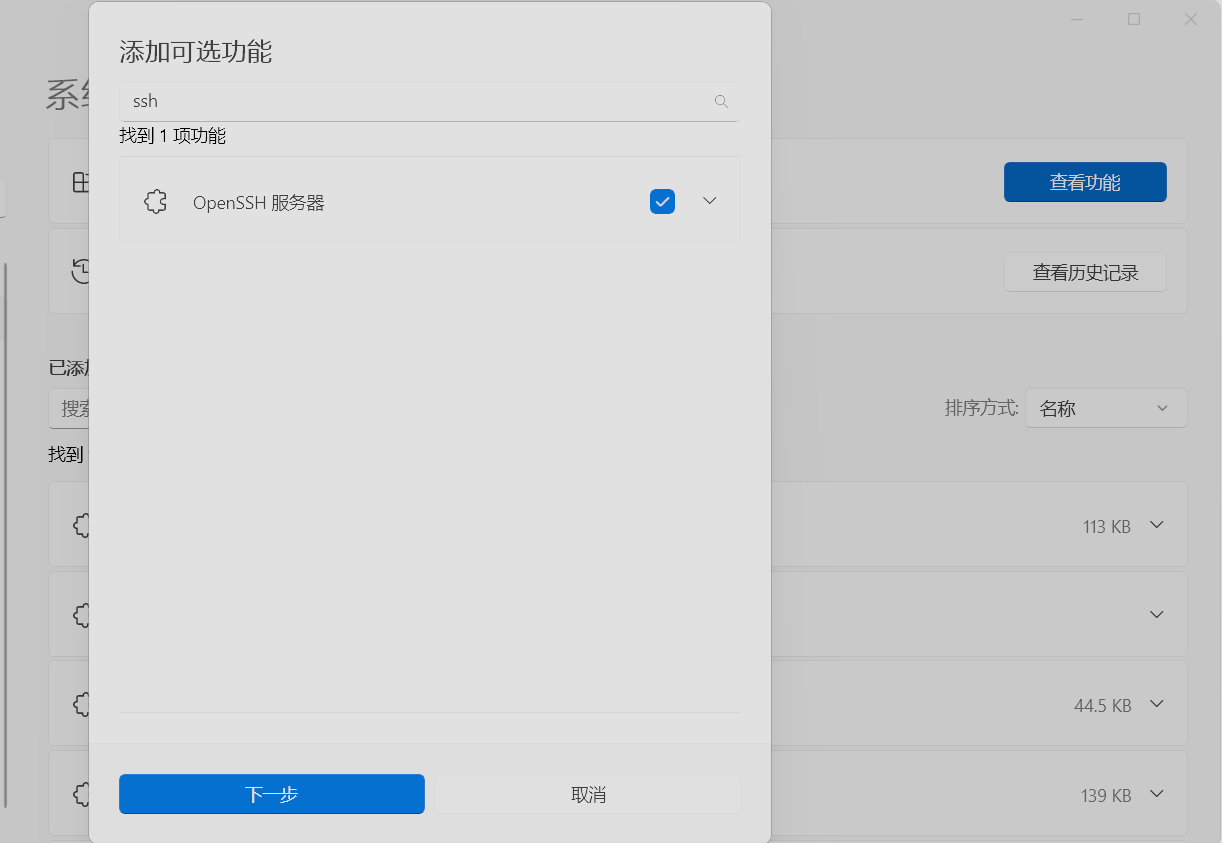Viewport: 1222px width, 843px height.
Task: Minimize the Settings window
Action: (1076, 19)
